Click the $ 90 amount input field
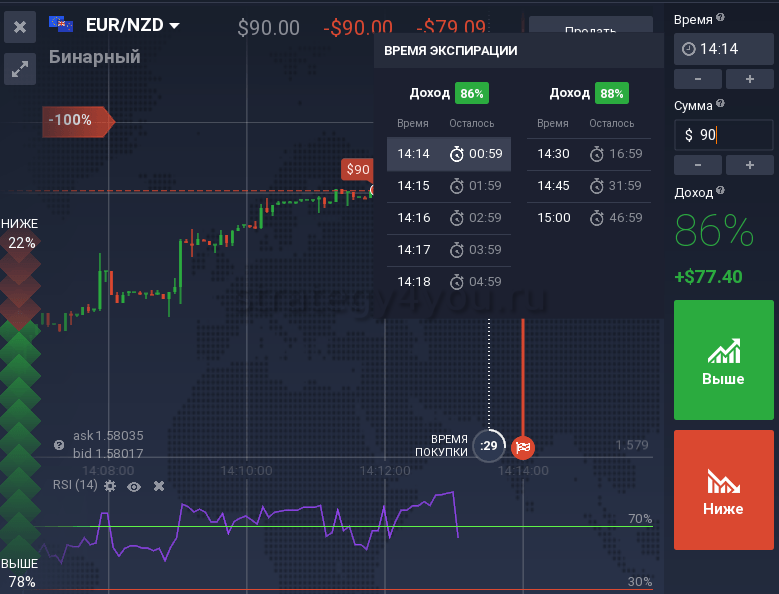The image size is (779, 594). [723, 134]
